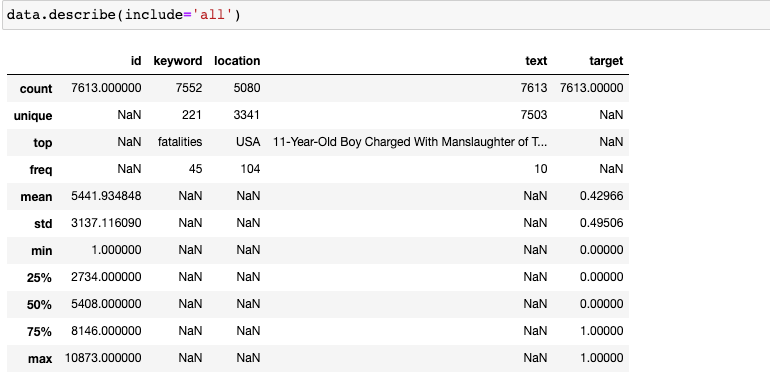Click id std value 3137.116090

point(106,223)
